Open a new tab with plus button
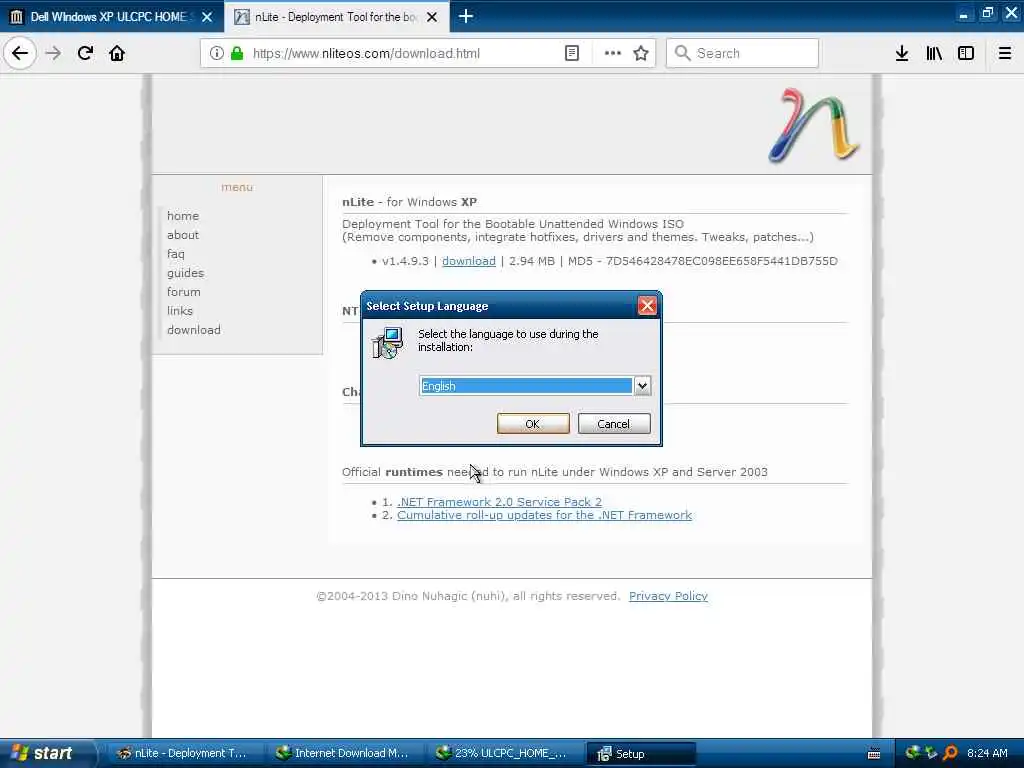 point(466,16)
